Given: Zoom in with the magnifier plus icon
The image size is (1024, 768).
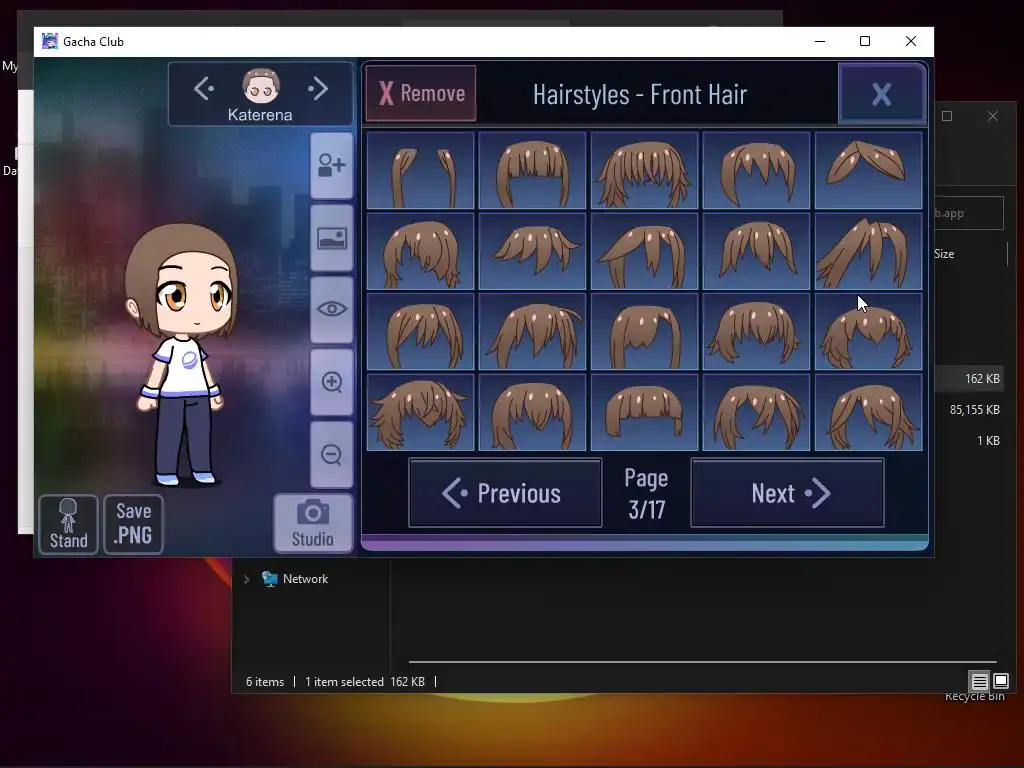Looking at the screenshot, I should (332, 381).
